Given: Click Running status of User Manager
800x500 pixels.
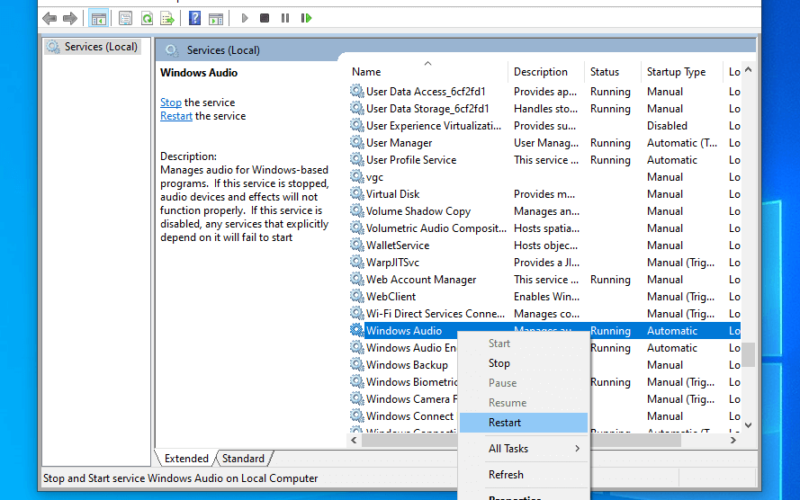Looking at the screenshot, I should click(610, 143).
